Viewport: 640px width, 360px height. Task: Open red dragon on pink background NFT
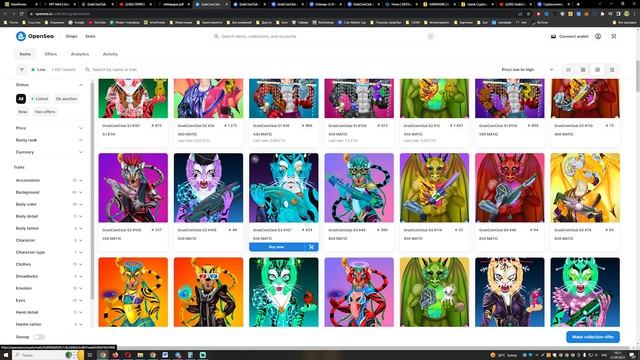(509, 188)
